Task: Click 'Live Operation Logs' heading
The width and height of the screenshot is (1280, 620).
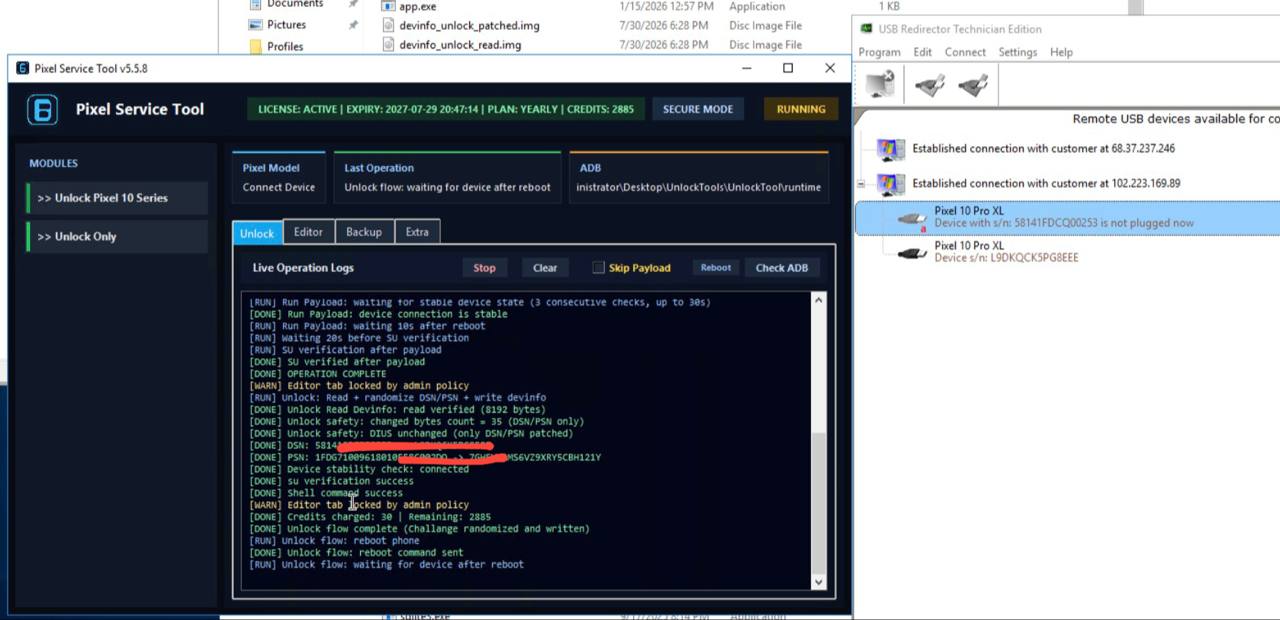Action: click(303, 267)
